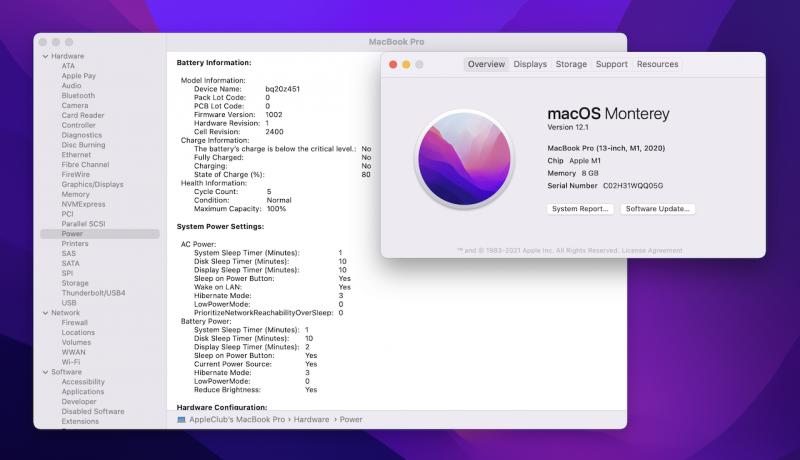Select Controller in the sidebar
The height and width of the screenshot is (460, 800).
pyautogui.click(x=79, y=125)
